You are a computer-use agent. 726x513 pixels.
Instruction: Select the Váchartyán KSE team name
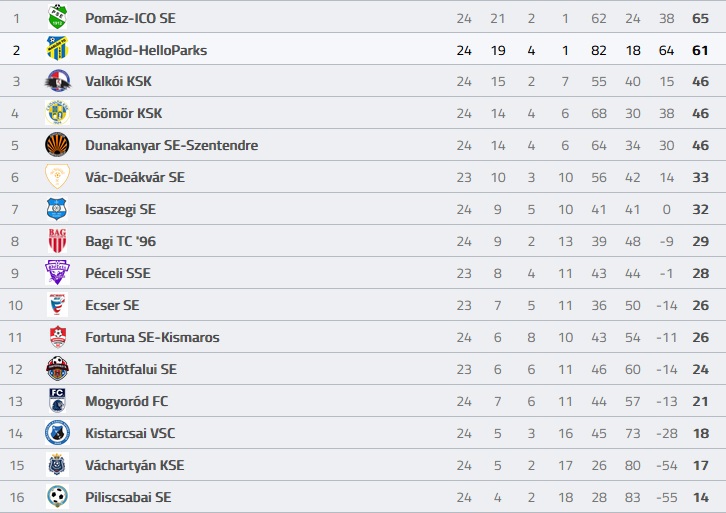(x=135, y=465)
